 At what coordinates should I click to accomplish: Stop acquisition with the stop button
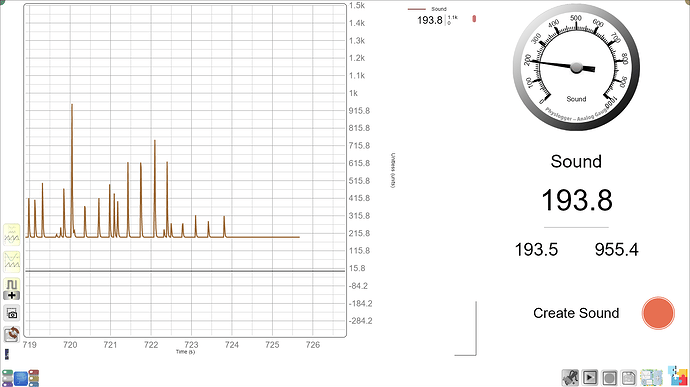[609, 378]
